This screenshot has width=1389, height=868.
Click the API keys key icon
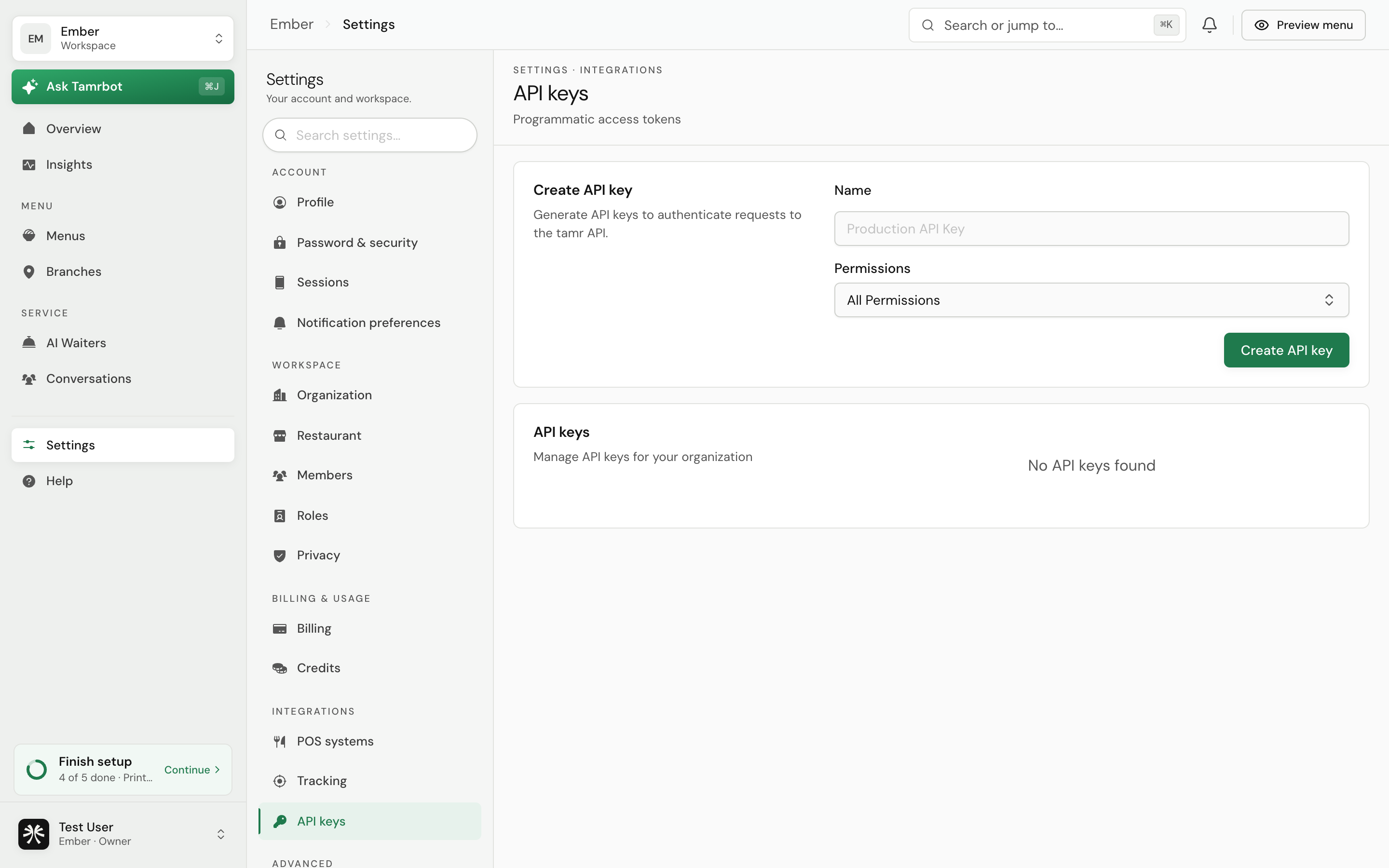280,822
